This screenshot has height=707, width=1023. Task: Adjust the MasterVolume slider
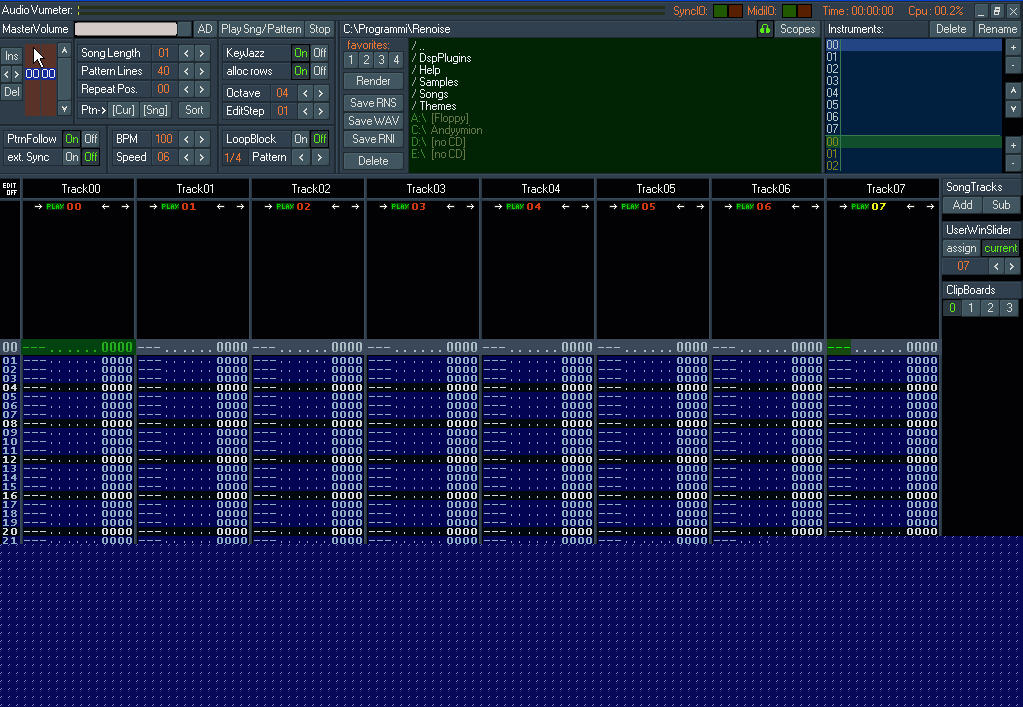point(126,29)
